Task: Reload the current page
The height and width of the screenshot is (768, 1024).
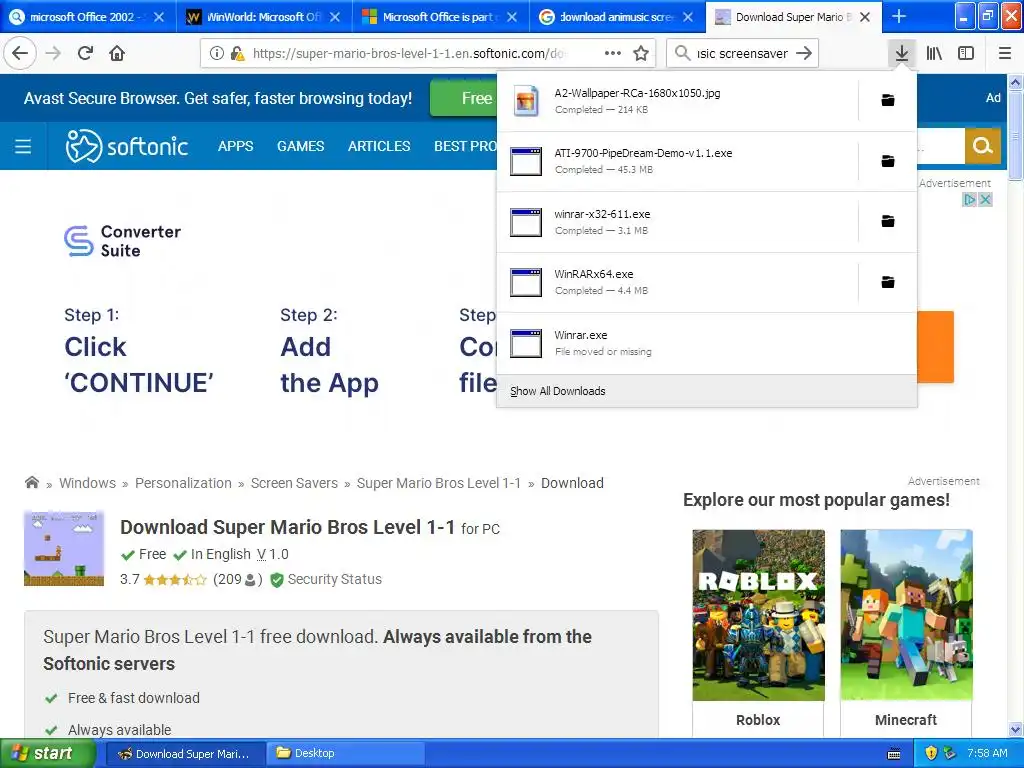Action: coord(85,54)
